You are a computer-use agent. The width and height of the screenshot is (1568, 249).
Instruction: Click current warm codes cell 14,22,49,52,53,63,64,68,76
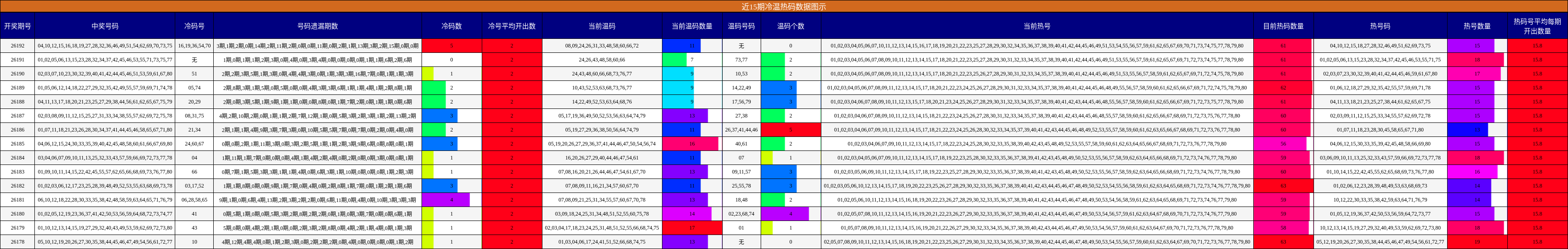[601, 101]
